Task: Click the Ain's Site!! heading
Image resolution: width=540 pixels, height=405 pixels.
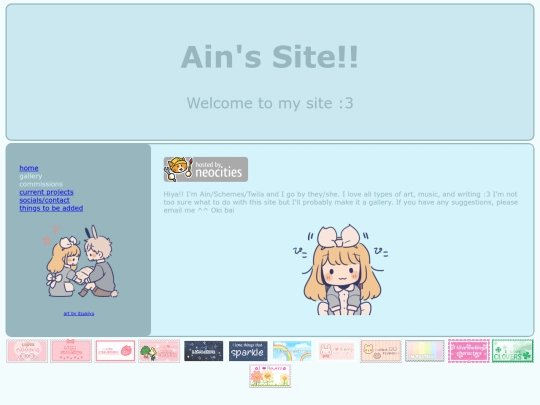Action: point(270,57)
